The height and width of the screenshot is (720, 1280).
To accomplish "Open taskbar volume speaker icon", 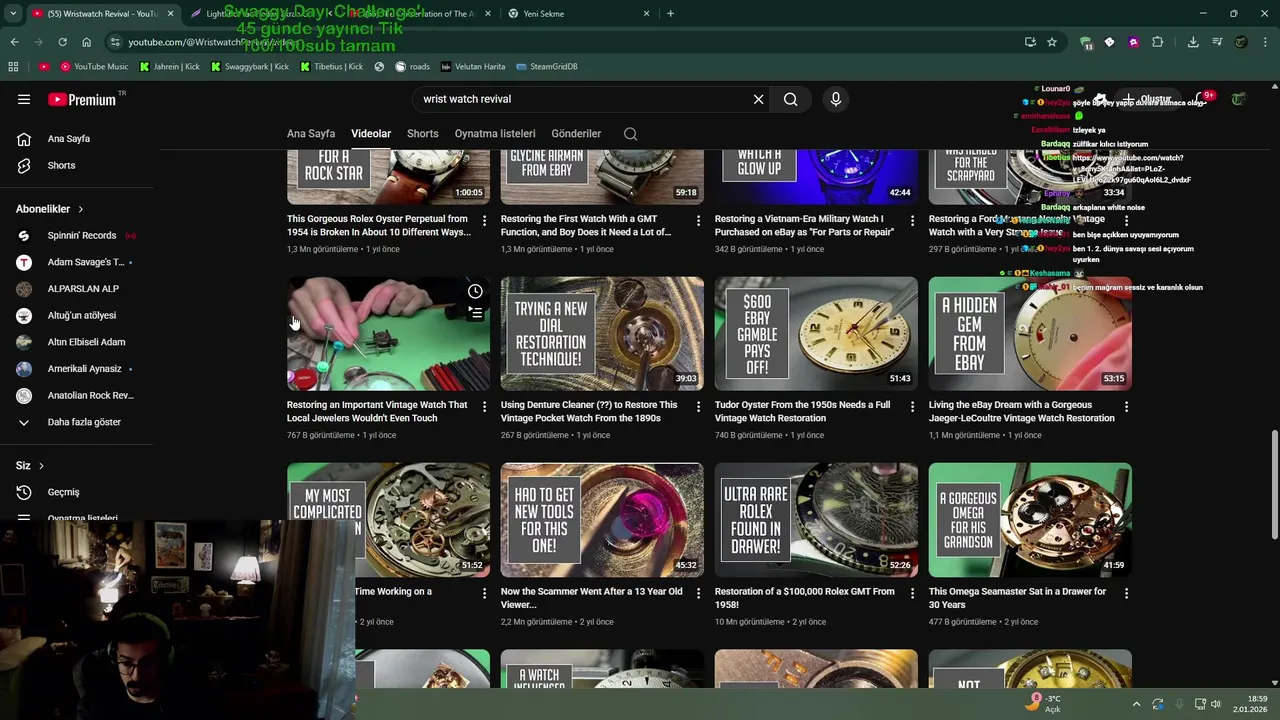I will pos(1216,704).
